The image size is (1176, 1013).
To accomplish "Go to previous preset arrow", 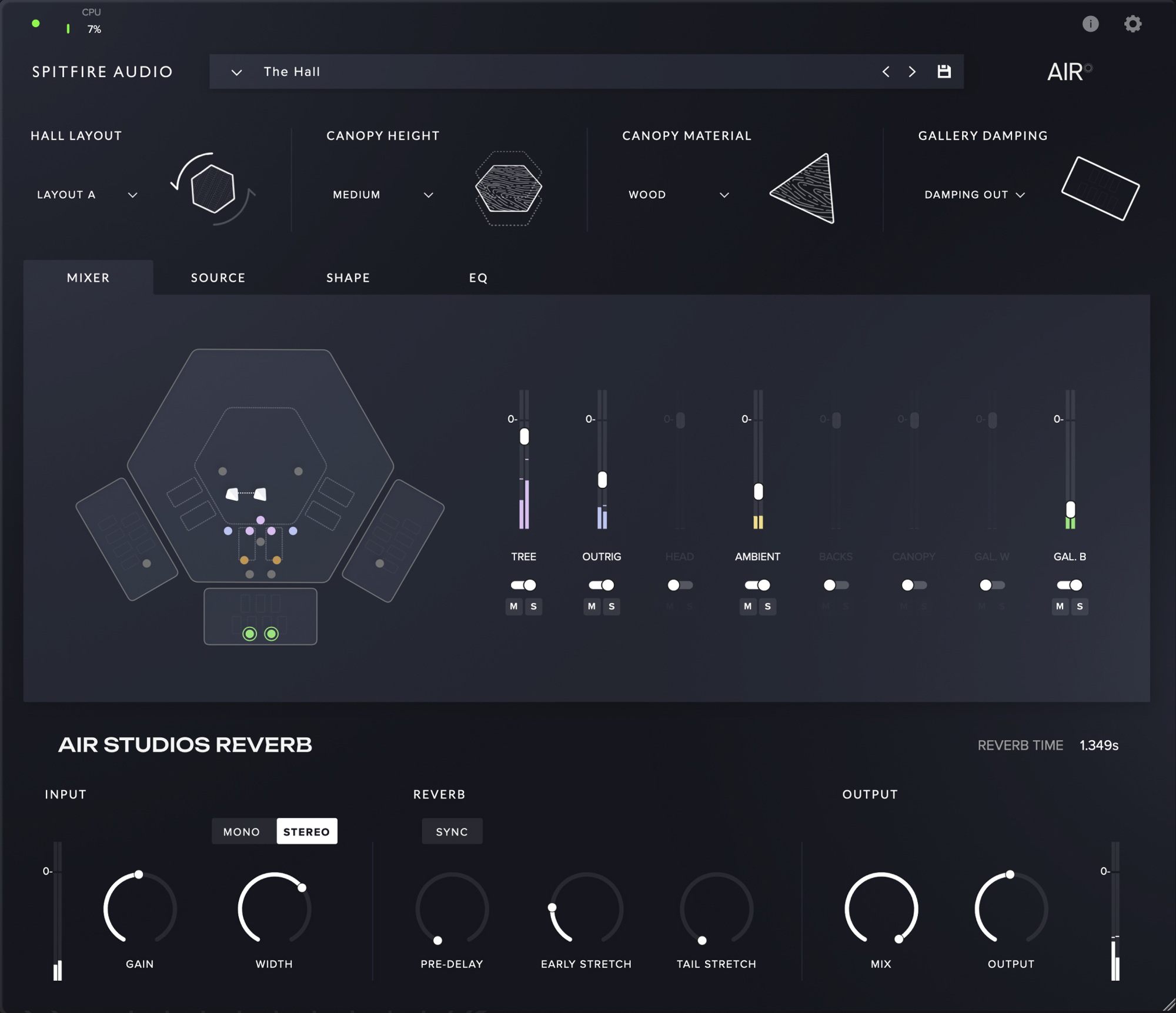I will [x=886, y=71].
